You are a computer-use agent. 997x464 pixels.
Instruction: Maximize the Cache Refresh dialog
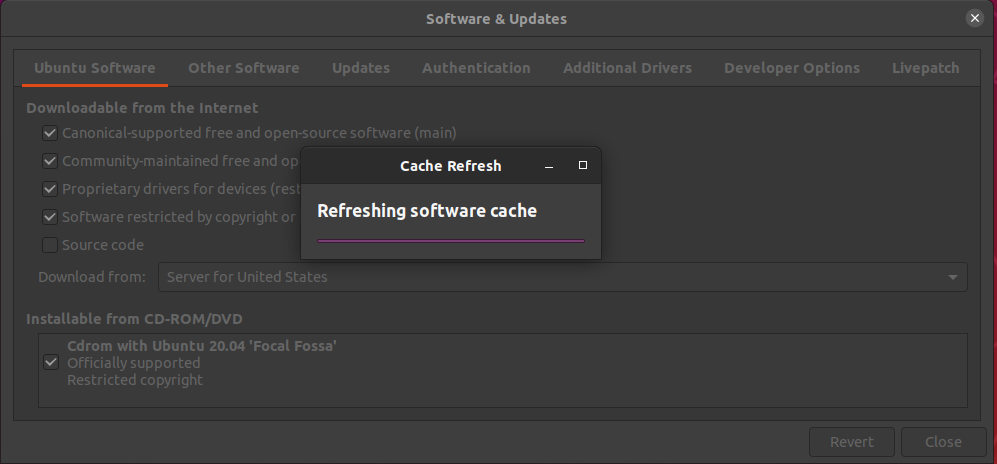pos(583,166)
